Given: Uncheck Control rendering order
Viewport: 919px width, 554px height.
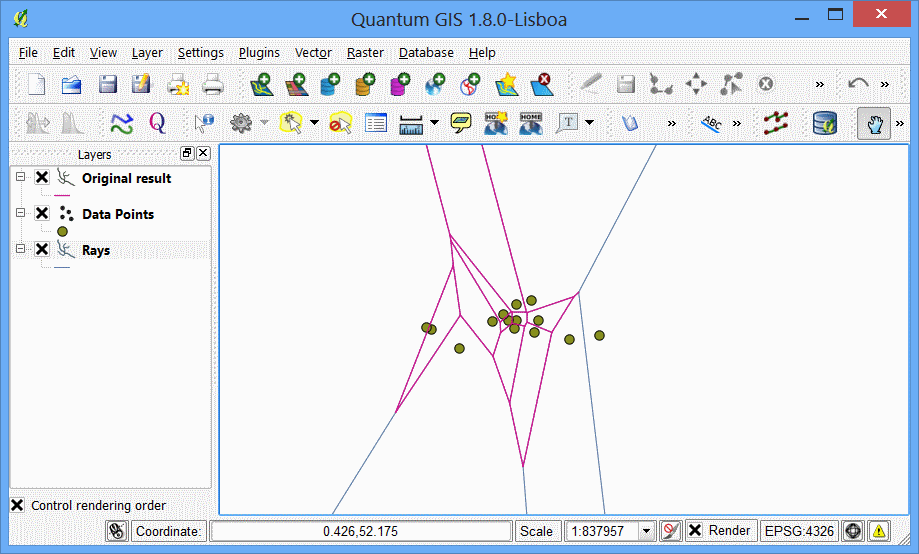Looking at the screenshot, I should 18,505.
